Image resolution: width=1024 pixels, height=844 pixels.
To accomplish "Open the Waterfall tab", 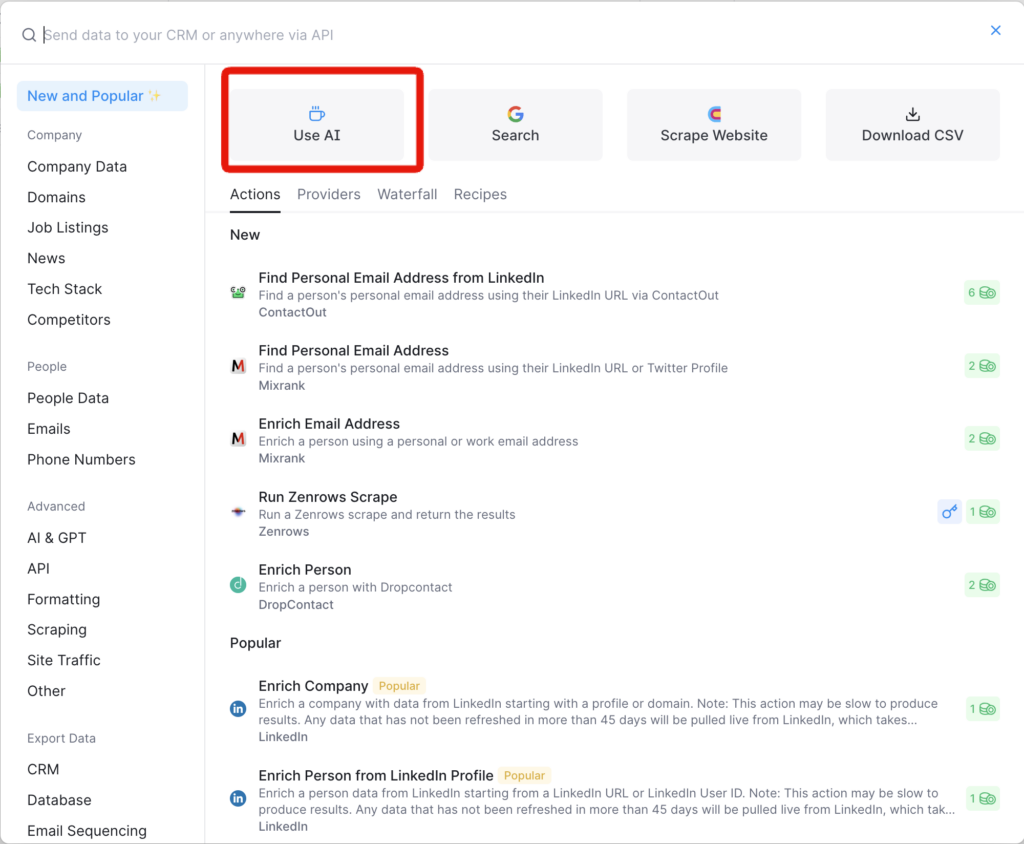I will click(407, 195).
